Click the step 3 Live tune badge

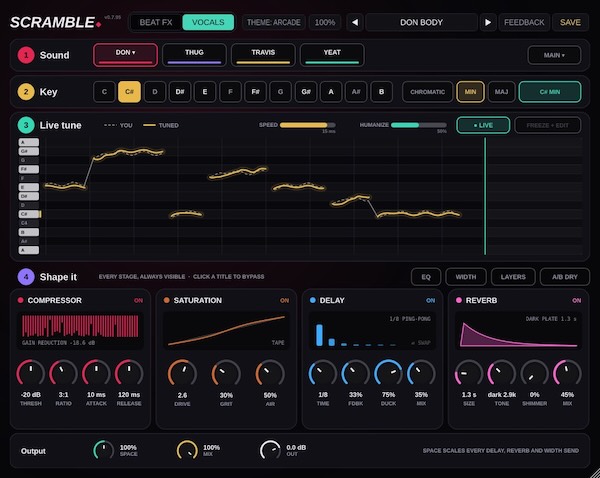click(x=26, y=125)
